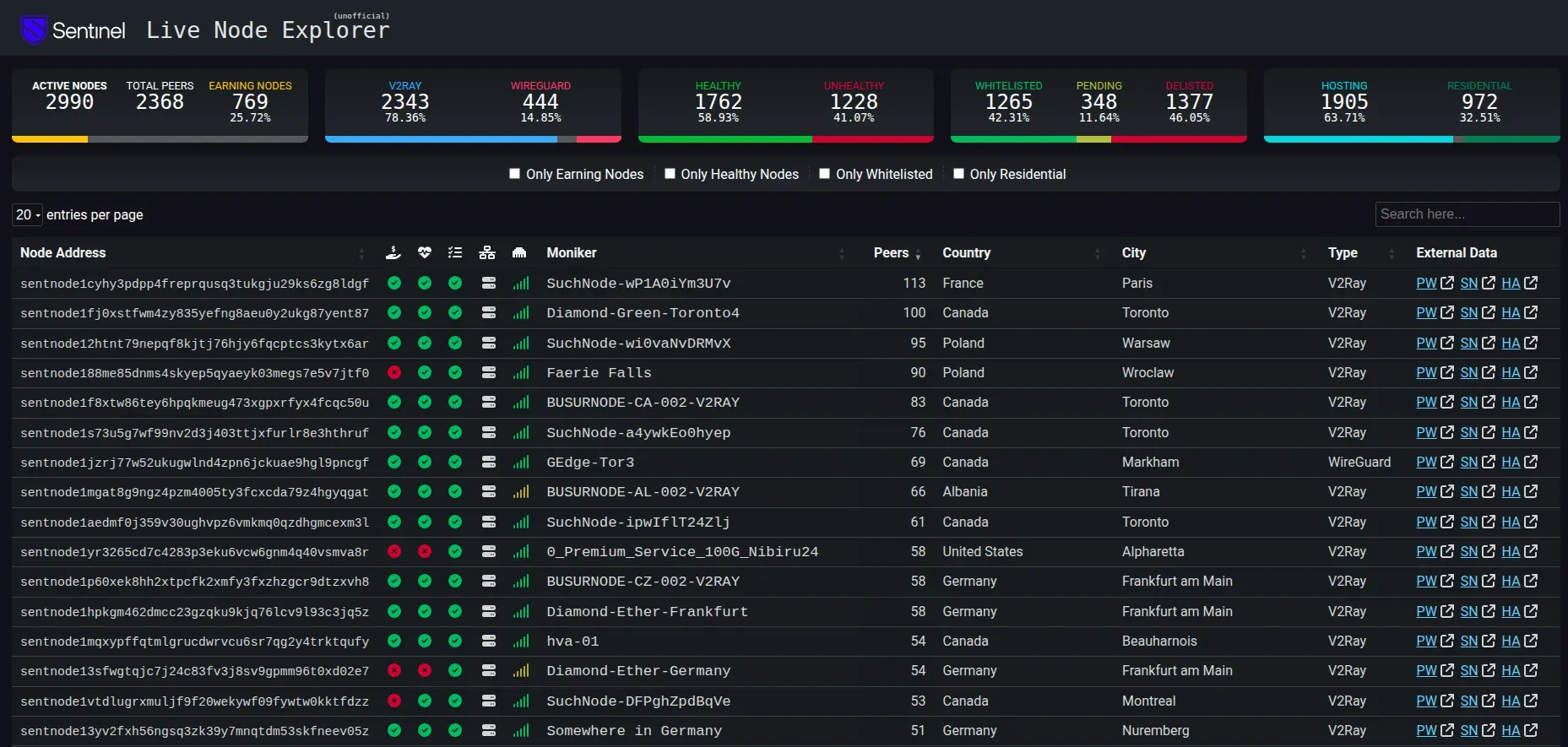Enable Only Earning Nodes checkbox
This screenshot has height=747, width=1568.
click(514, 173)
